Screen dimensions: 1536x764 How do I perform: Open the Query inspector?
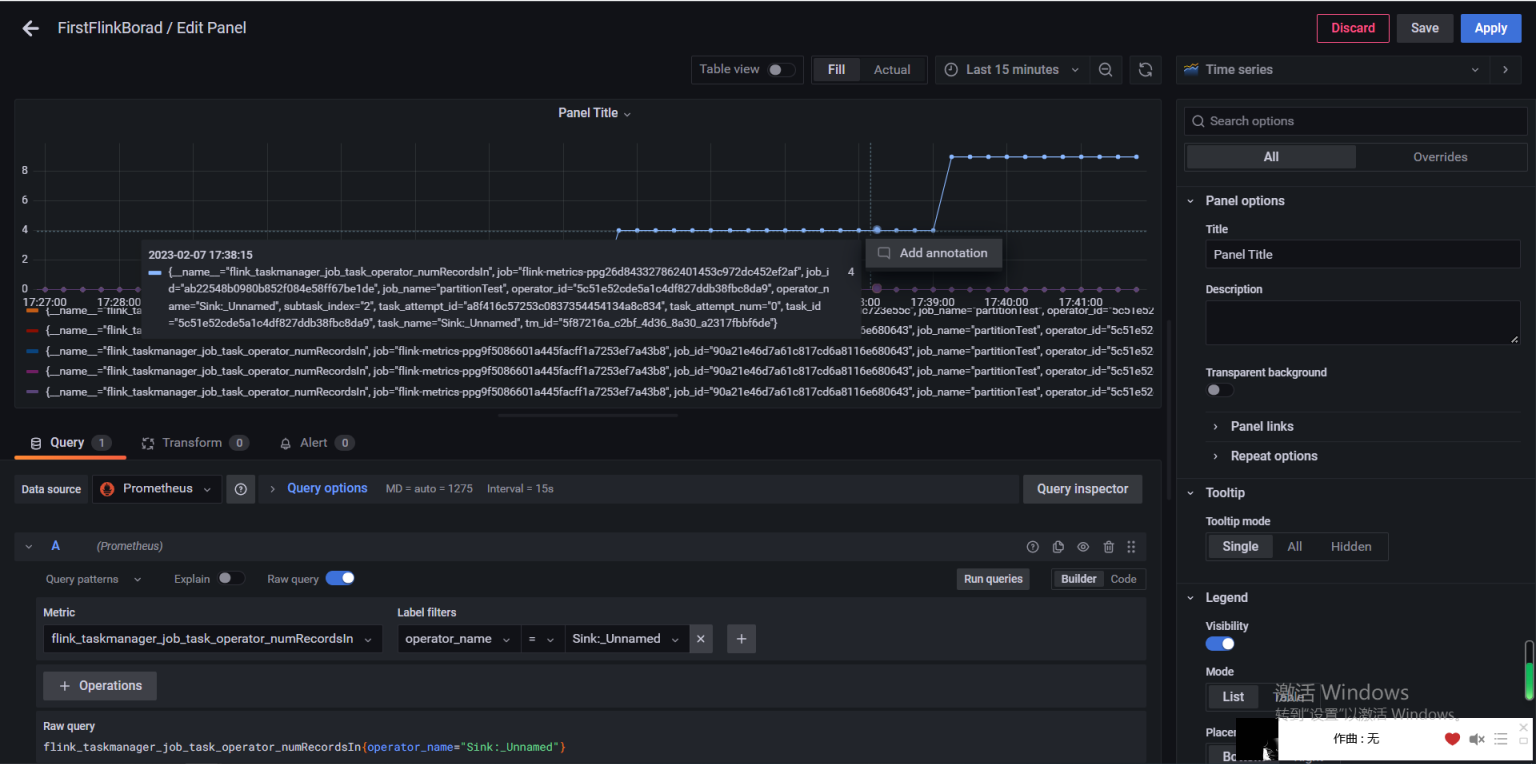coord(1082,489)
